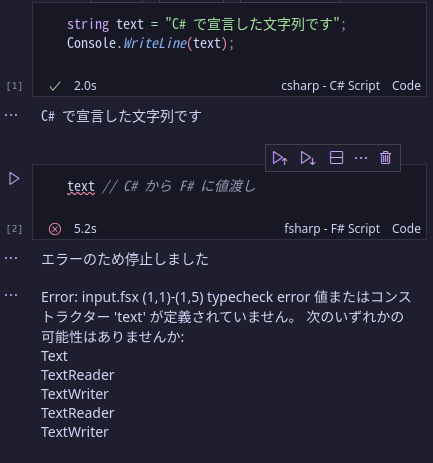Open output menu beside Error: input.fsx message
This screenshot has height=463, width=433.
(11, 295)
